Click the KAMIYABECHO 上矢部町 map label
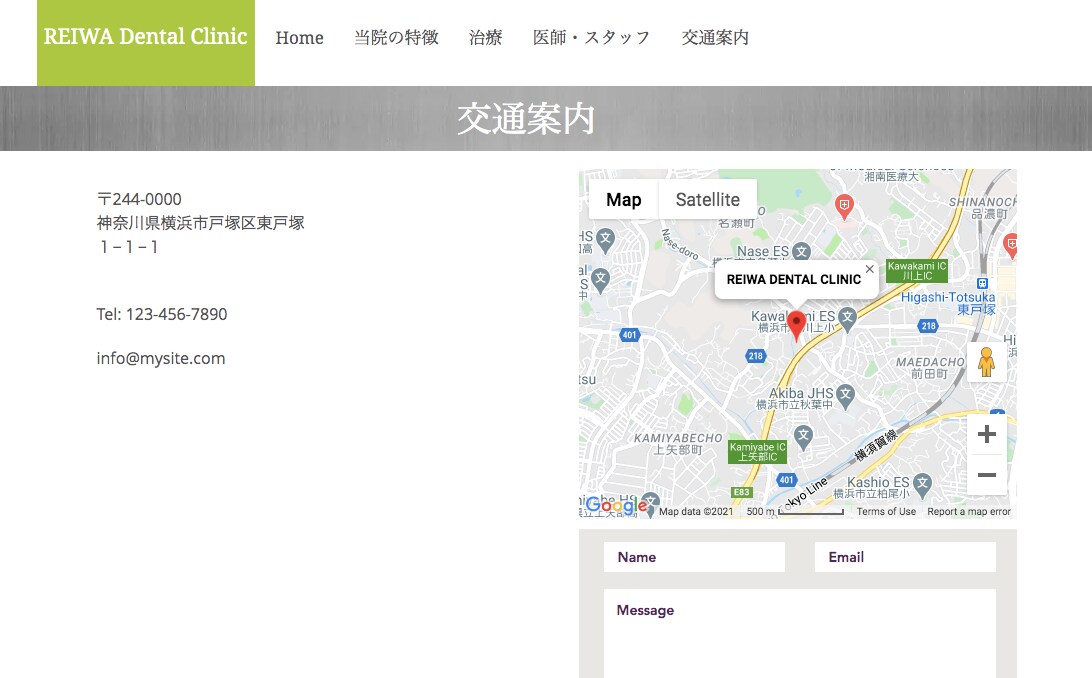Viewport: 1092px width, 678px height. tap(678, 444)
